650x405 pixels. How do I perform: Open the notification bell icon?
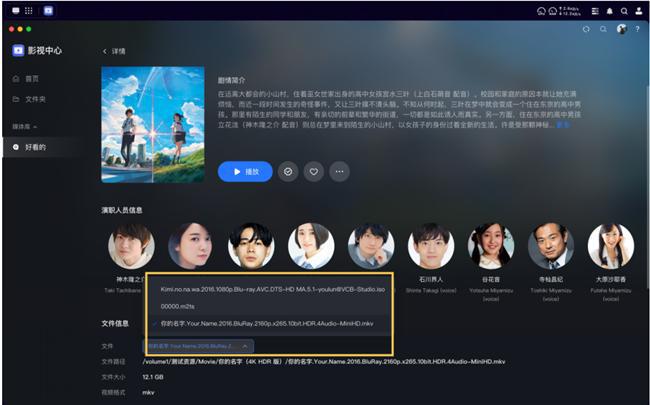pos(609,11)
